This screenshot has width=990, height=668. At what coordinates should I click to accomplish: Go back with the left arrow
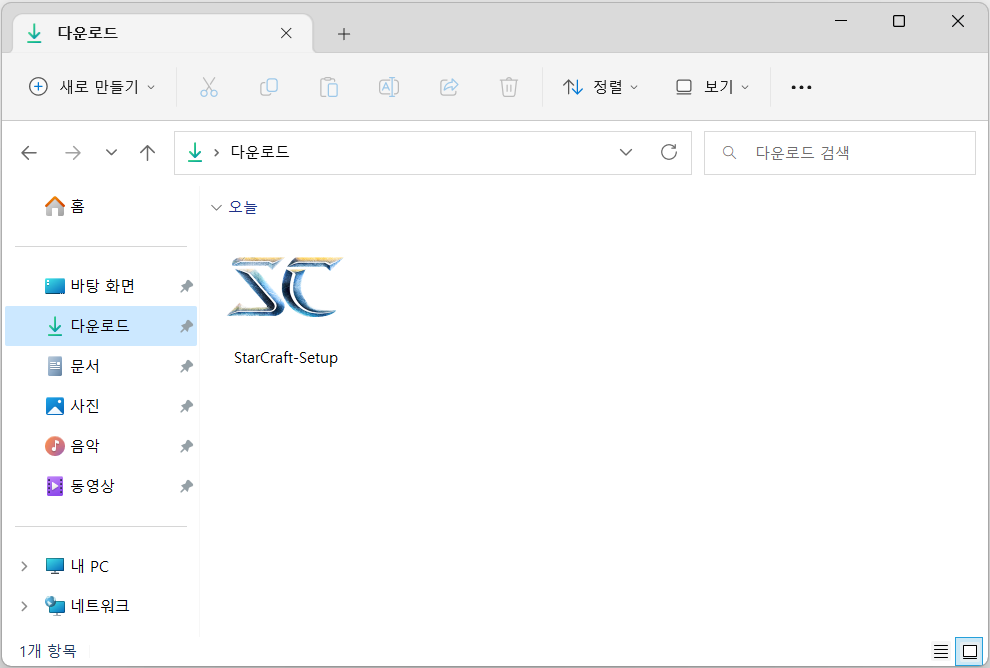tap(29, 153)
